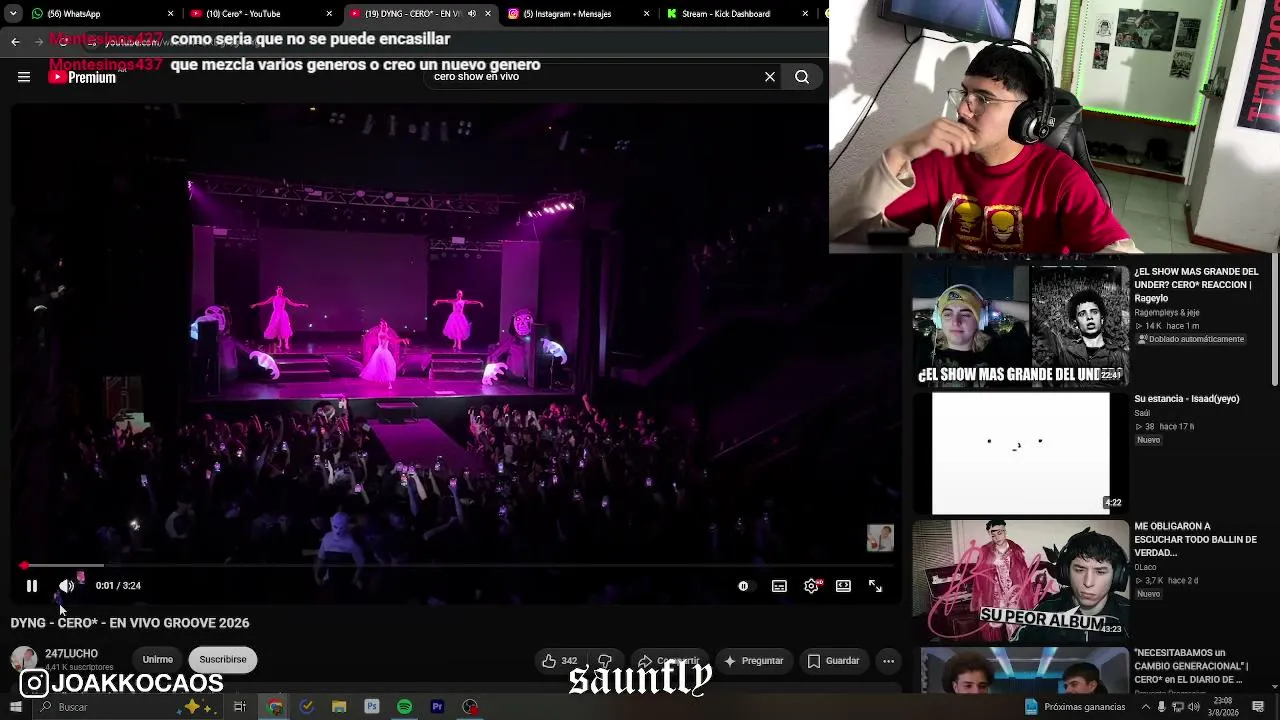Open the 'Próximas ganancias' taskbar widget

pos(1075,707)
